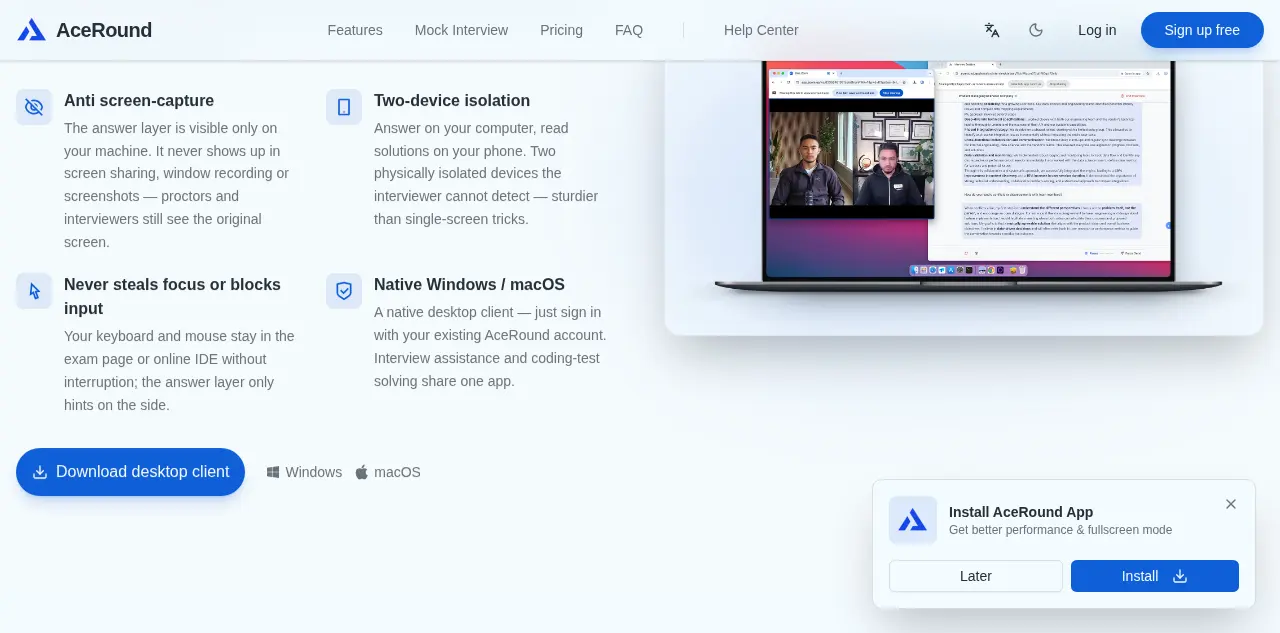Click the Never steals focus or blocks input heading
The width and height of the screenshot is (1280, 633).
pyautogui.click(x=172, y=296)
